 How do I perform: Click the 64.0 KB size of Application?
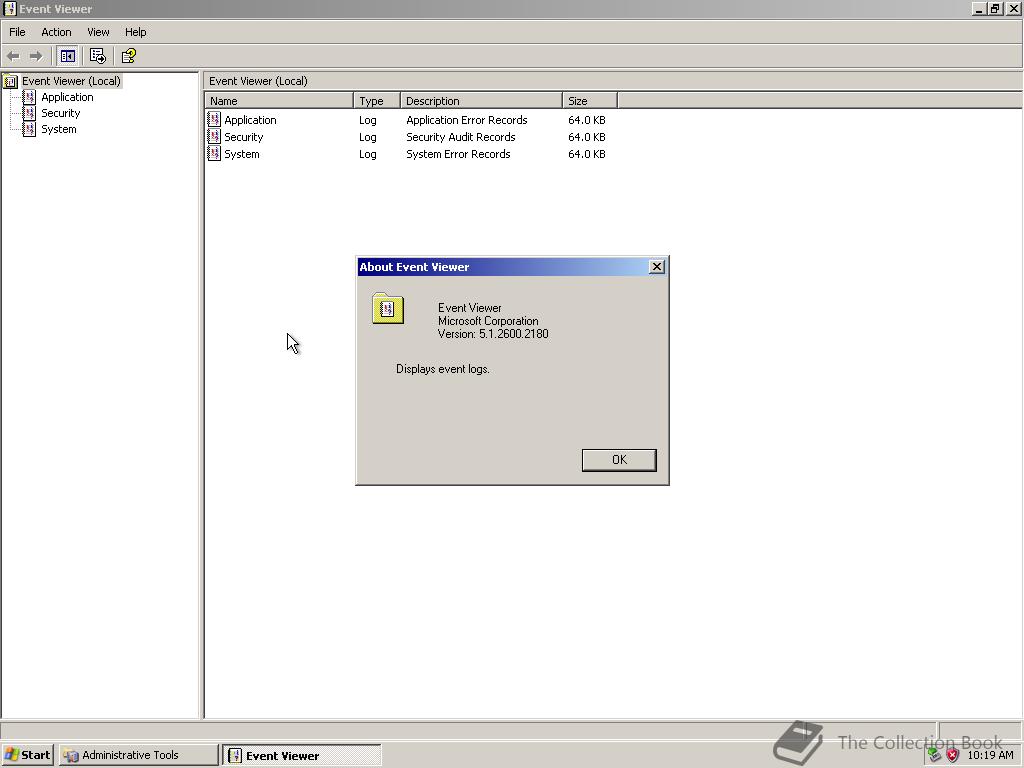[x=586, y=120]
